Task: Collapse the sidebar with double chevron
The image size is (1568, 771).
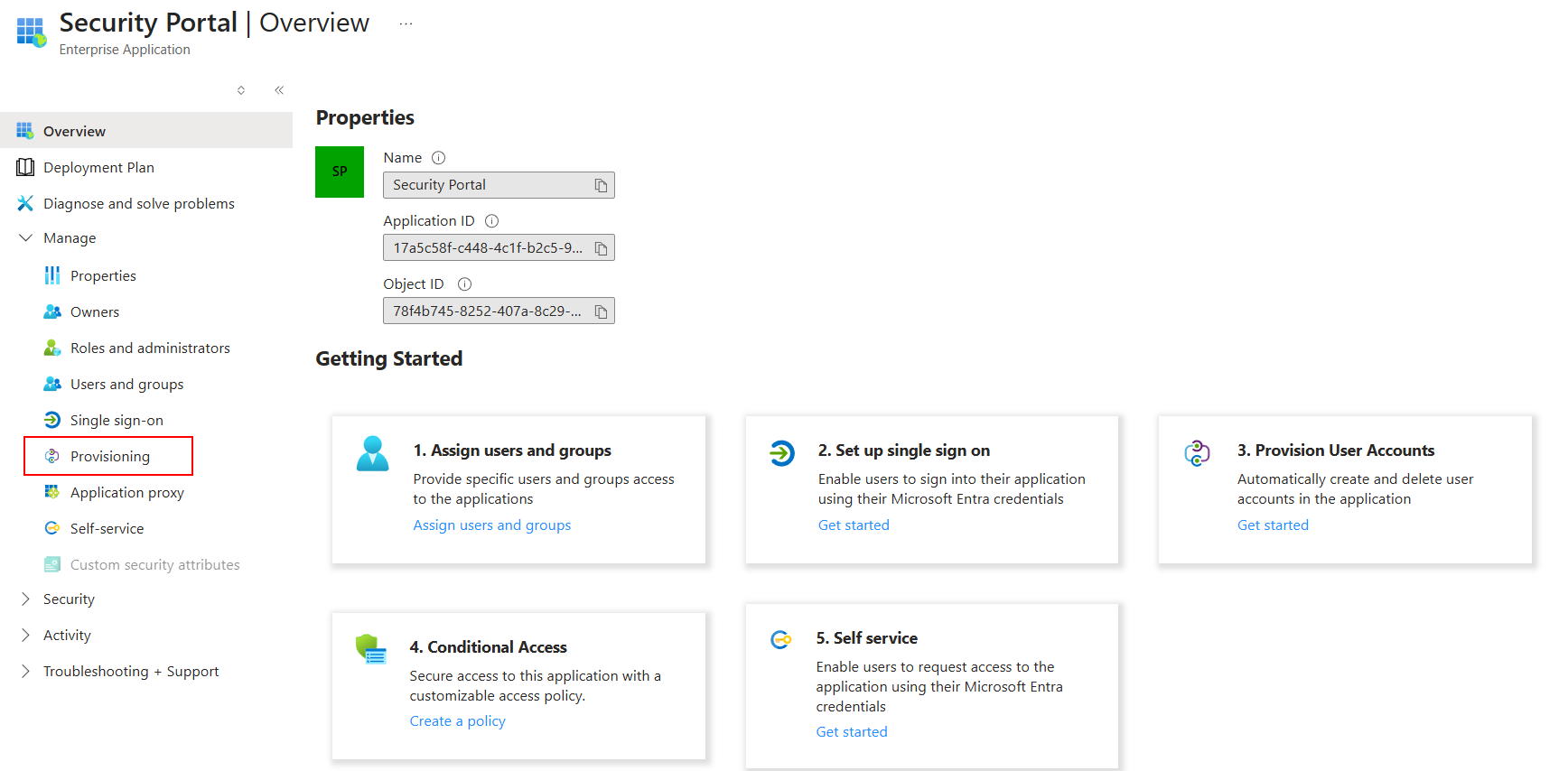Action: (x=279, y=90)
